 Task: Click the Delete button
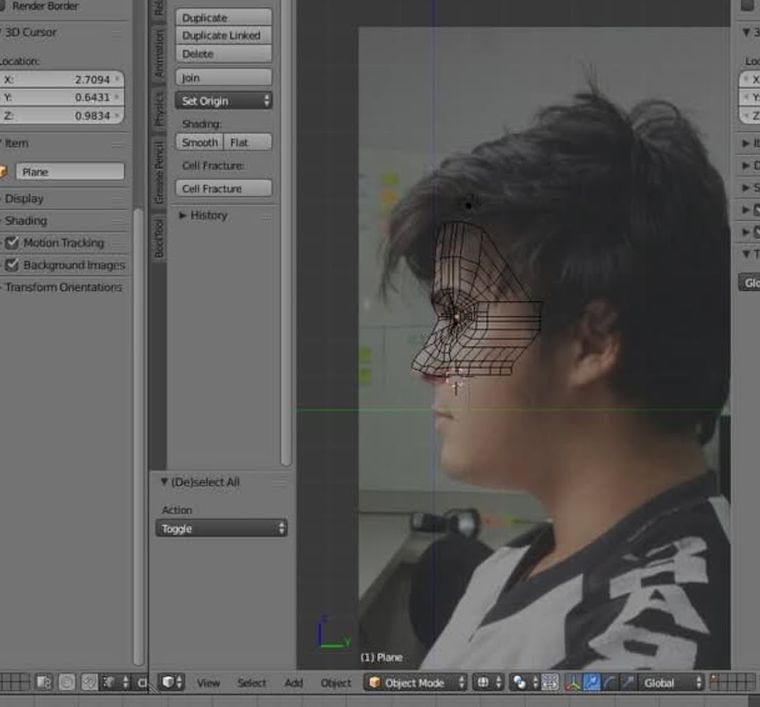click(x=224, y=53)
